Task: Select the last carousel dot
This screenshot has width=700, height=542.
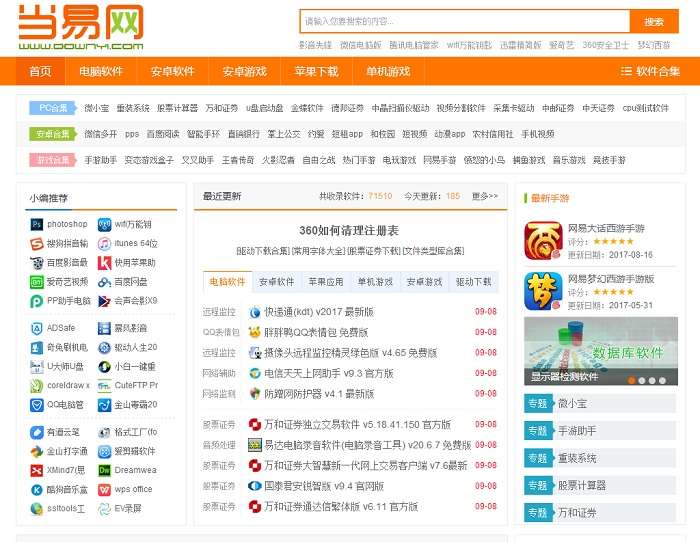Action: click(x=662, y=380)
